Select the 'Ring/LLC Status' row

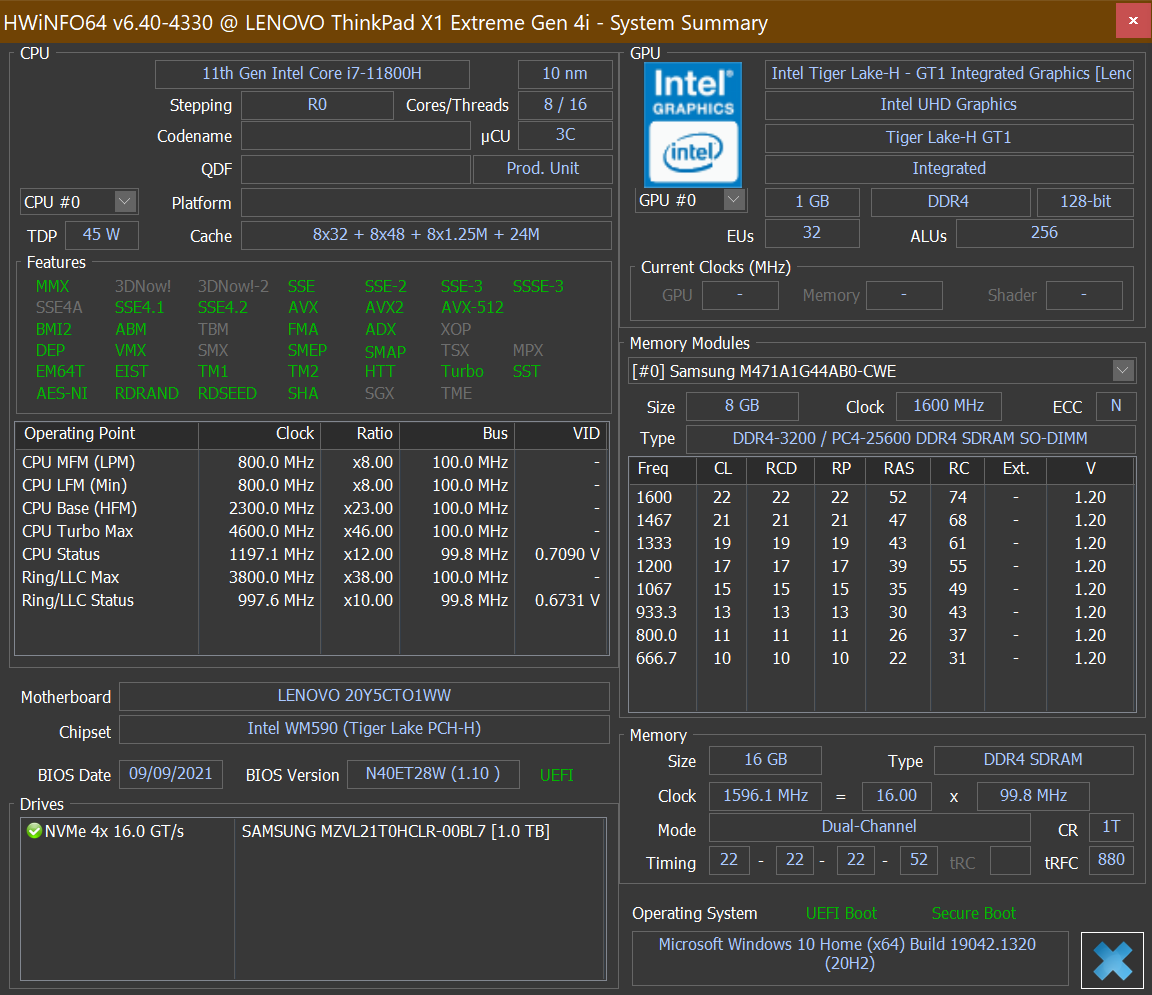click(312, 600)
